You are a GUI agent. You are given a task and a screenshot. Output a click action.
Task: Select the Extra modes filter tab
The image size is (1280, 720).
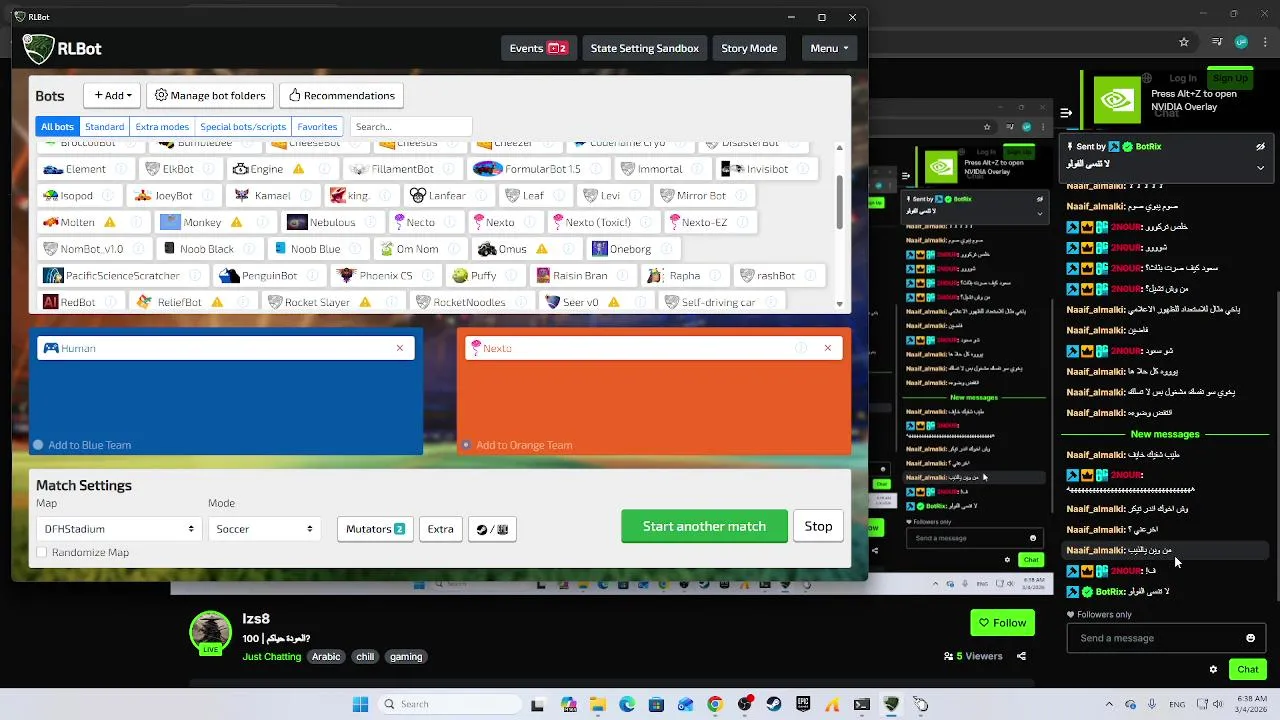[x=162, y=126]
